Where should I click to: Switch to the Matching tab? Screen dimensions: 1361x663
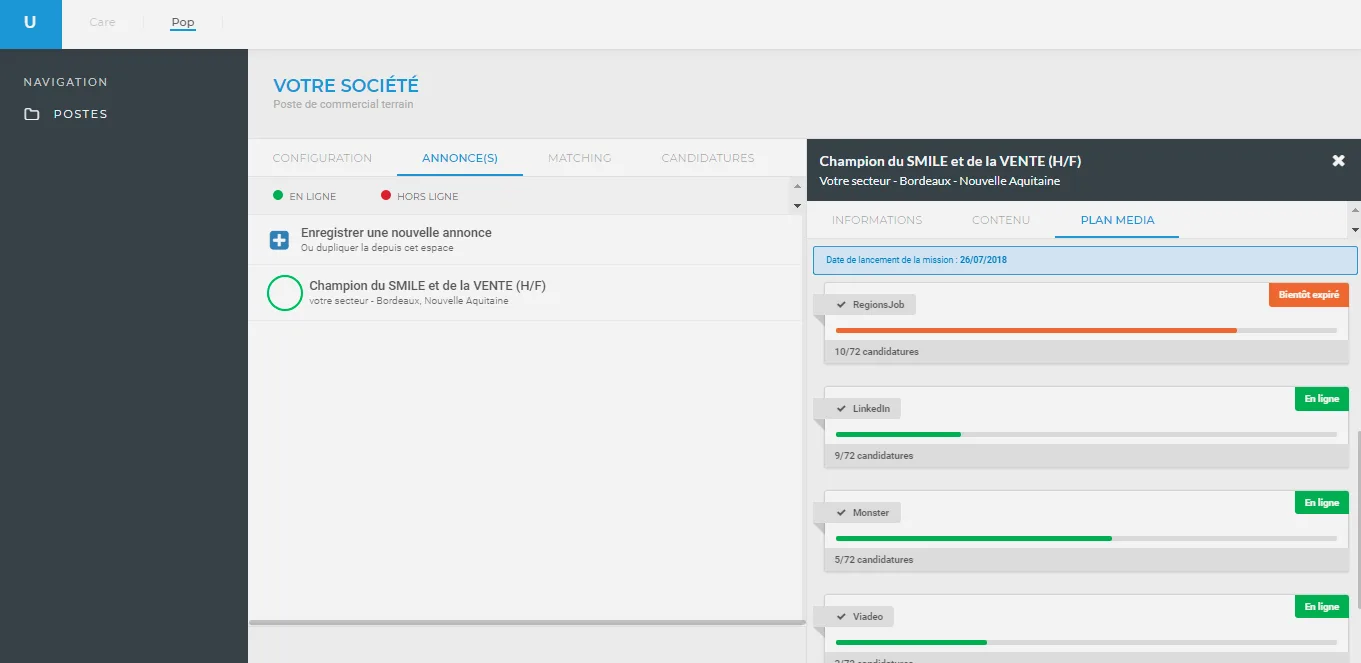pos(580,158)
